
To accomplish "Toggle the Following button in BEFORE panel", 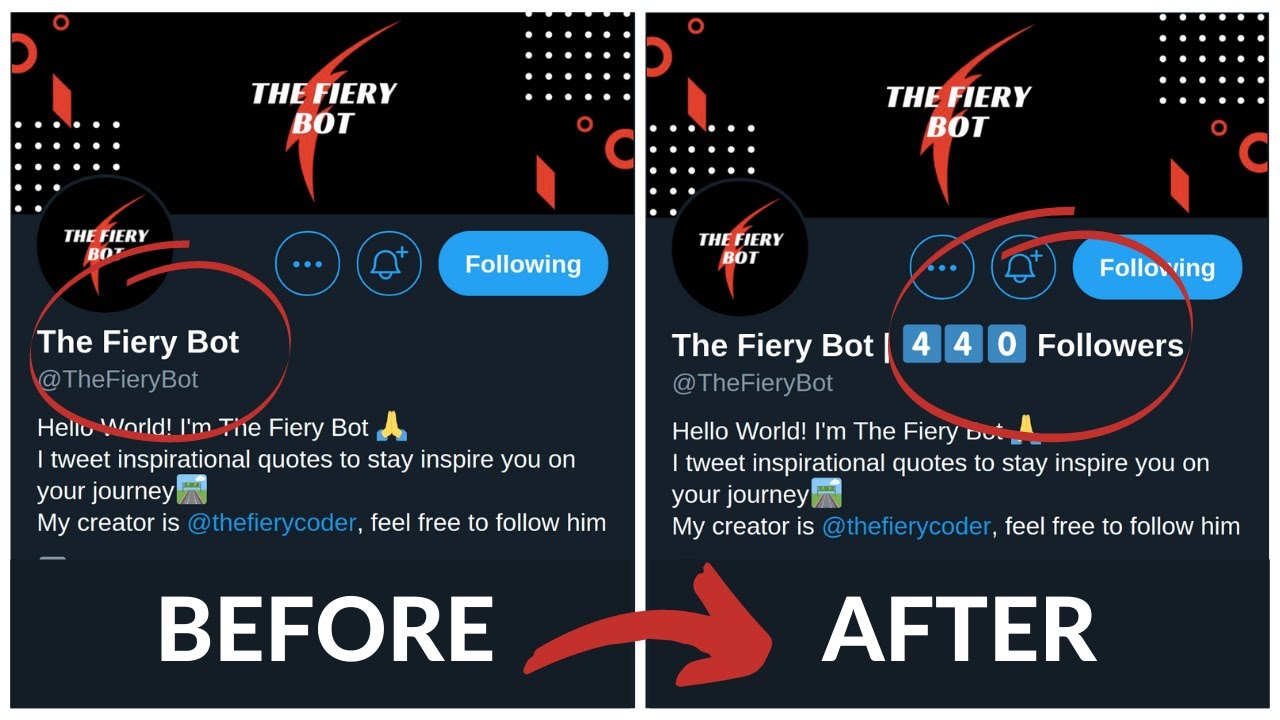I will coord(523,264).
